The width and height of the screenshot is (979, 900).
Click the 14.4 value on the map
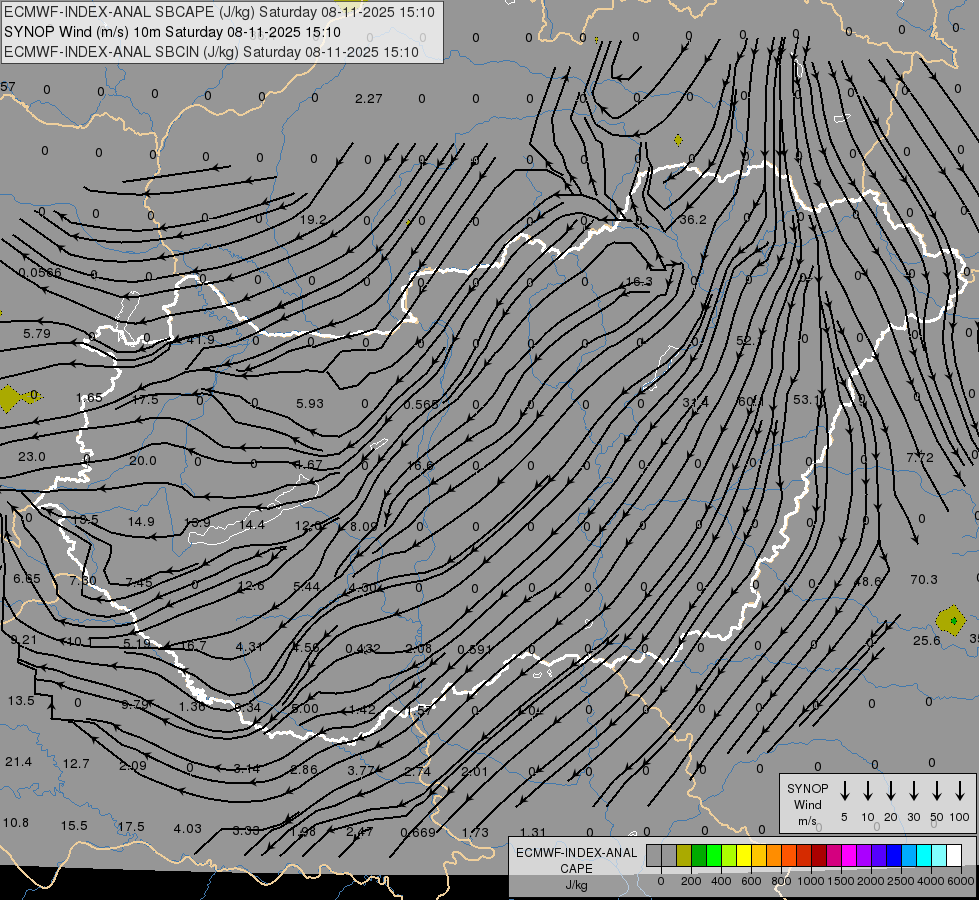click(252, 525)
